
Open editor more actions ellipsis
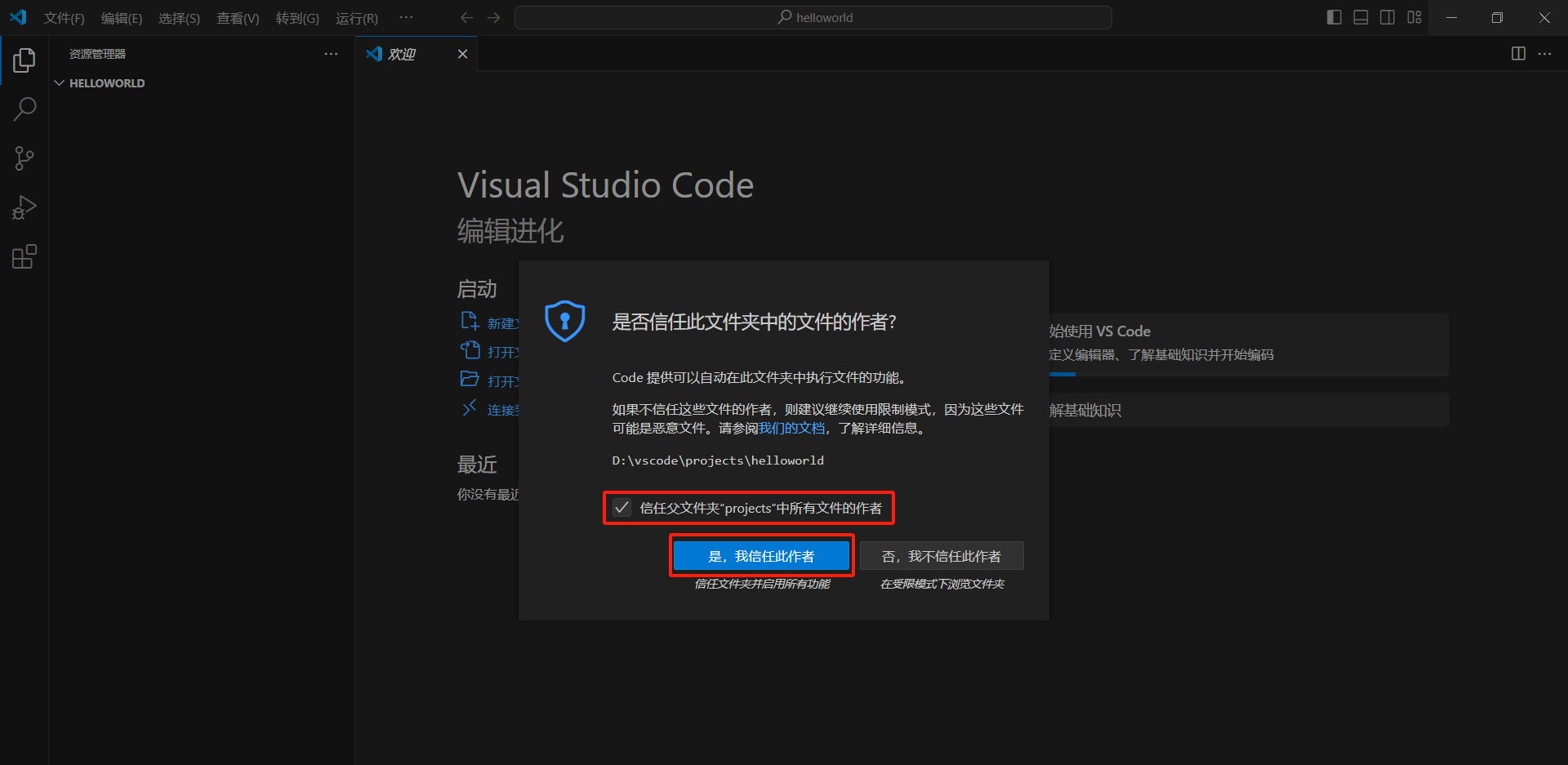tap(1544, 53)
